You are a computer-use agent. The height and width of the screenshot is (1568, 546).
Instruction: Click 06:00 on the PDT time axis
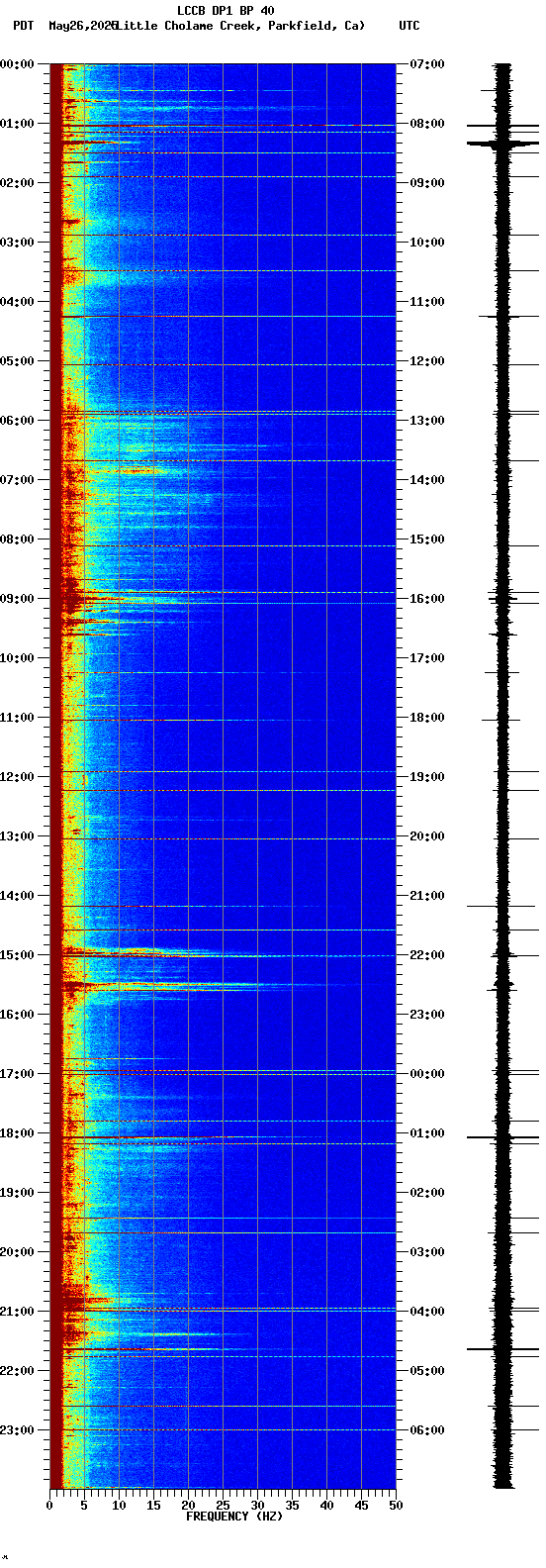coord(18,421)
